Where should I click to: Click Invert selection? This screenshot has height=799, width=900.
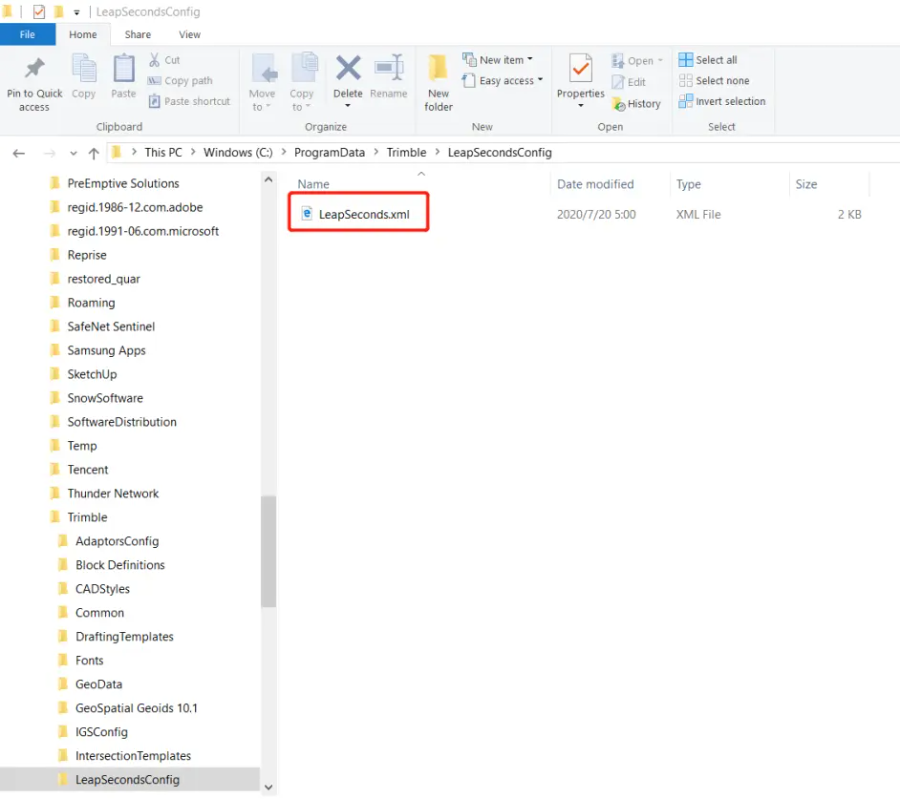click(x=722, y=102)
